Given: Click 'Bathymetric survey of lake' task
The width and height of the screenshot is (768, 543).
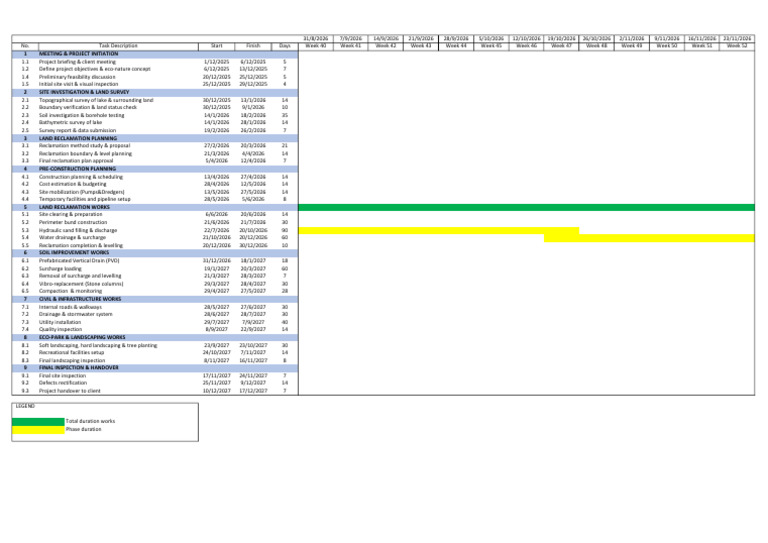Looking at the screenshot, I should 71,122.
